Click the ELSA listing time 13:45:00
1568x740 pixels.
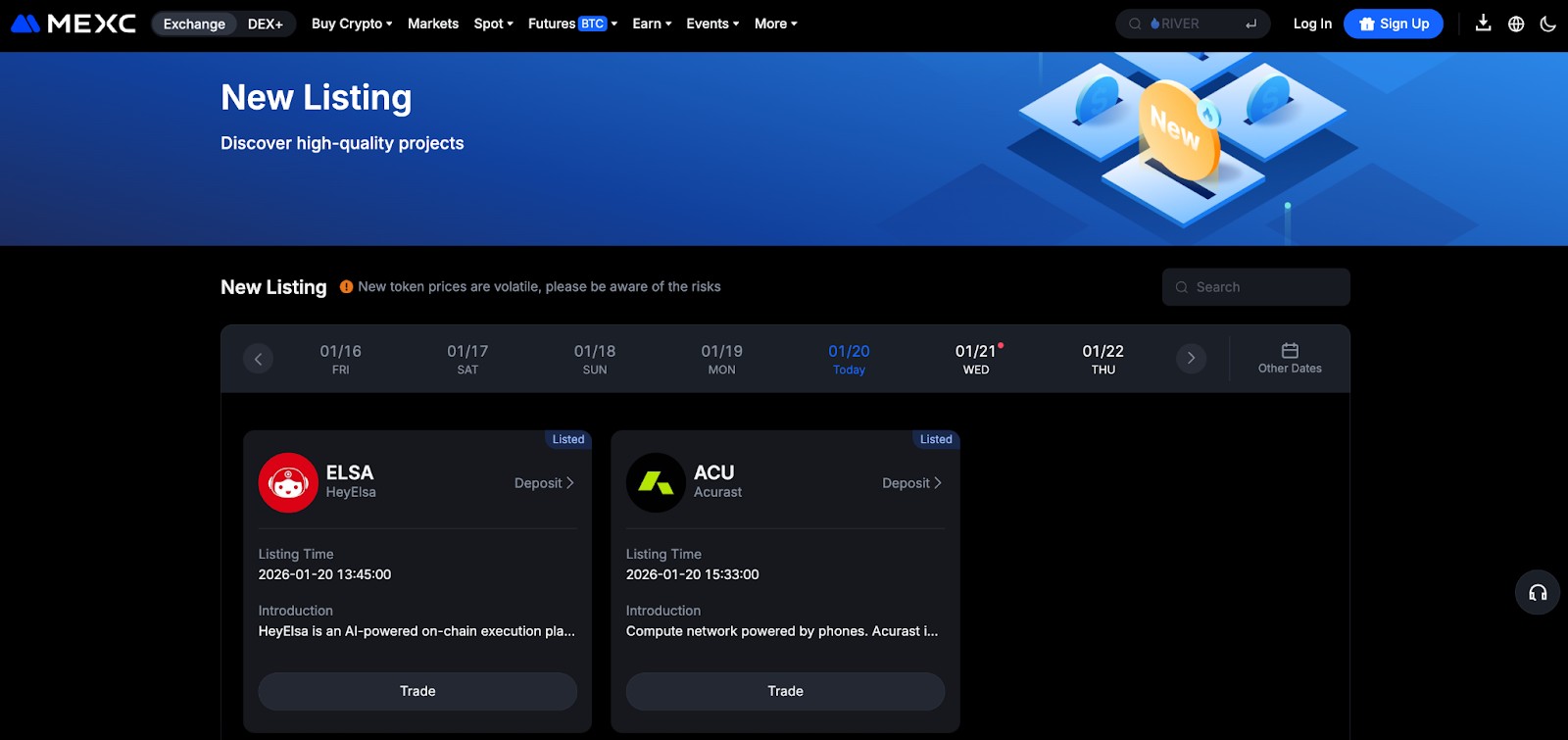click(324, 574)
